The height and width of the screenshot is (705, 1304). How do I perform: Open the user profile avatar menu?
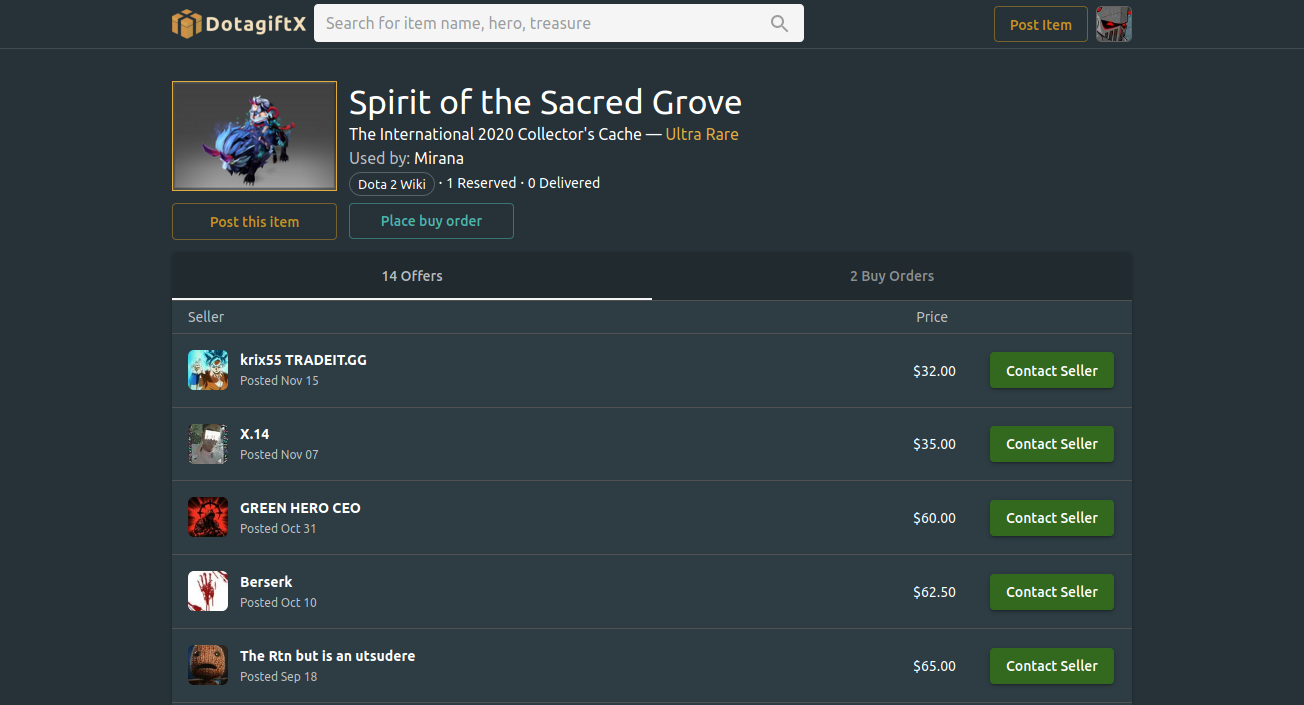click(1114, 24)
